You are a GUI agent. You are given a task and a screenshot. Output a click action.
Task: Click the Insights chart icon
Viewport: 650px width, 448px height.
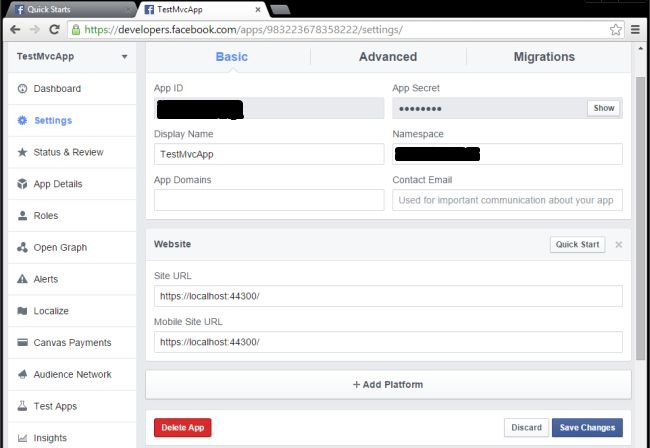point(22,438)
